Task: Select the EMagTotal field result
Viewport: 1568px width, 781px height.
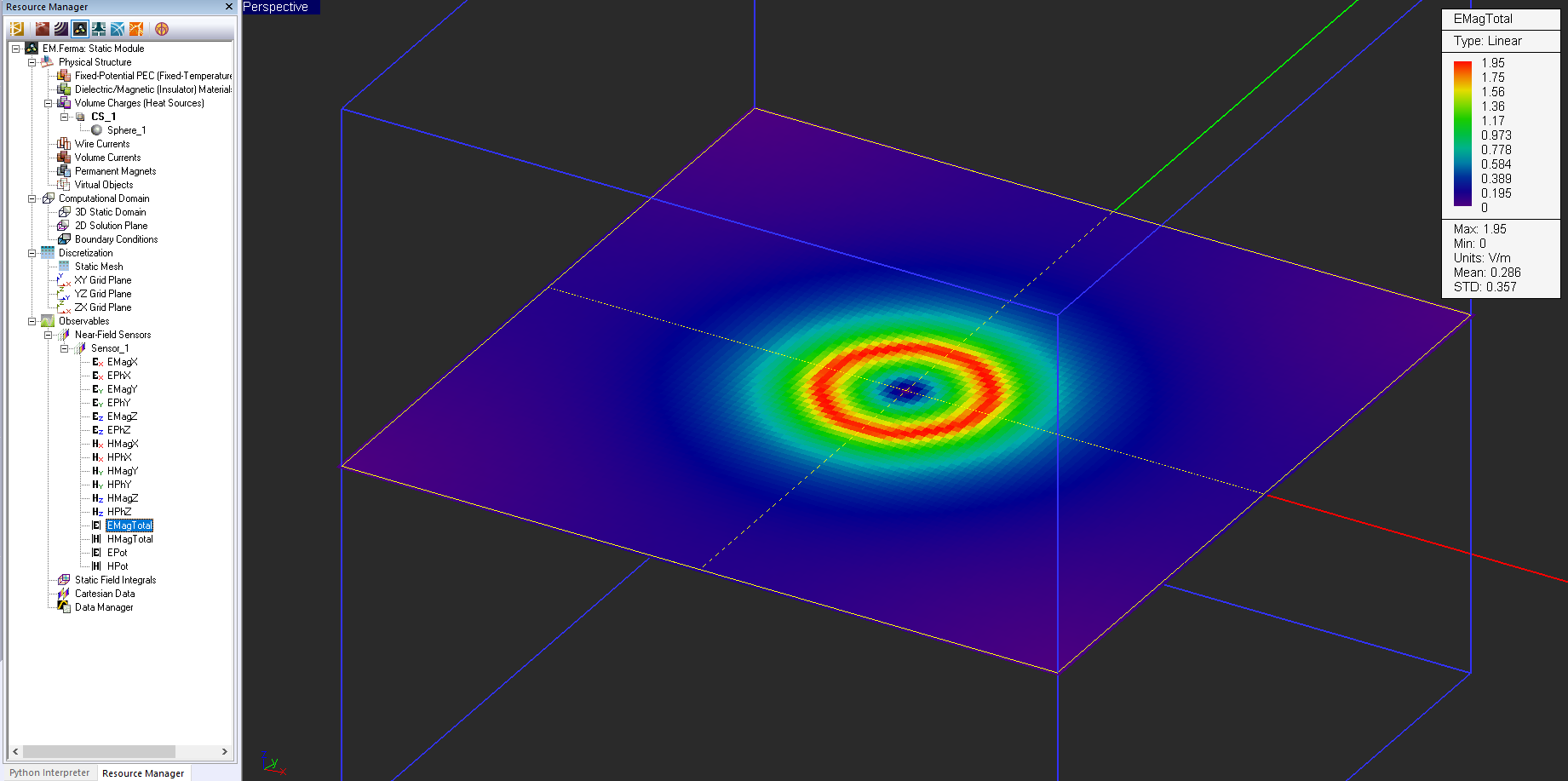Action: 129,525
